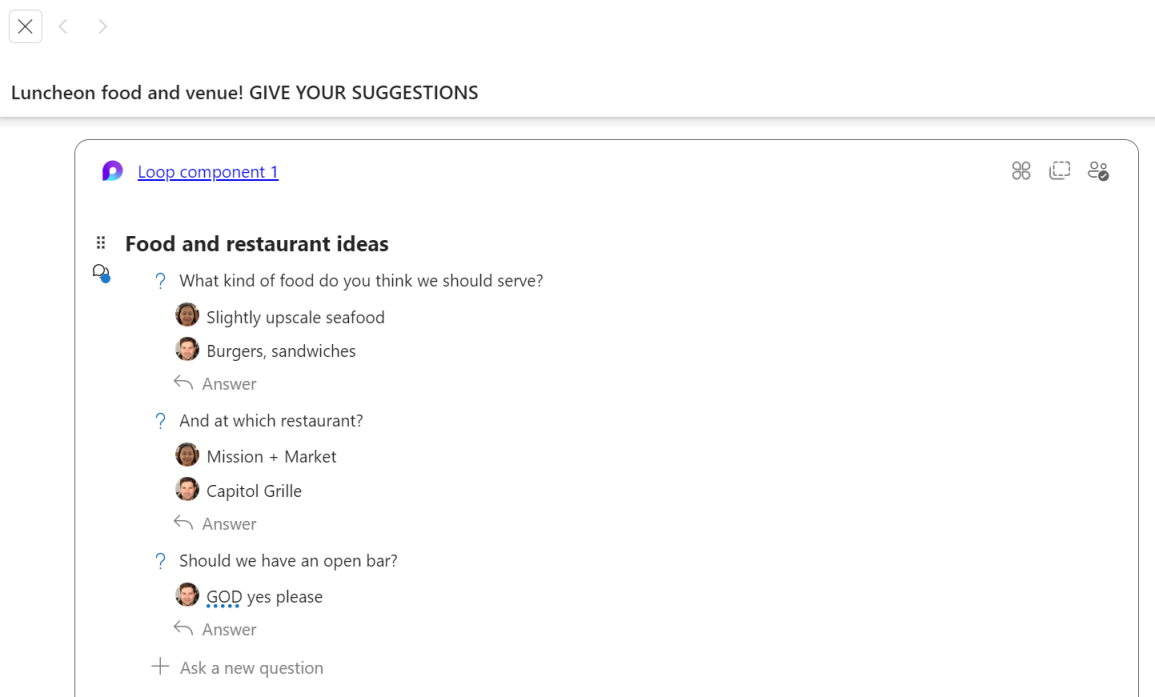1155x697 pixels.
Task: Click the Loop logo icon
Action: click(x=113, y=171)
